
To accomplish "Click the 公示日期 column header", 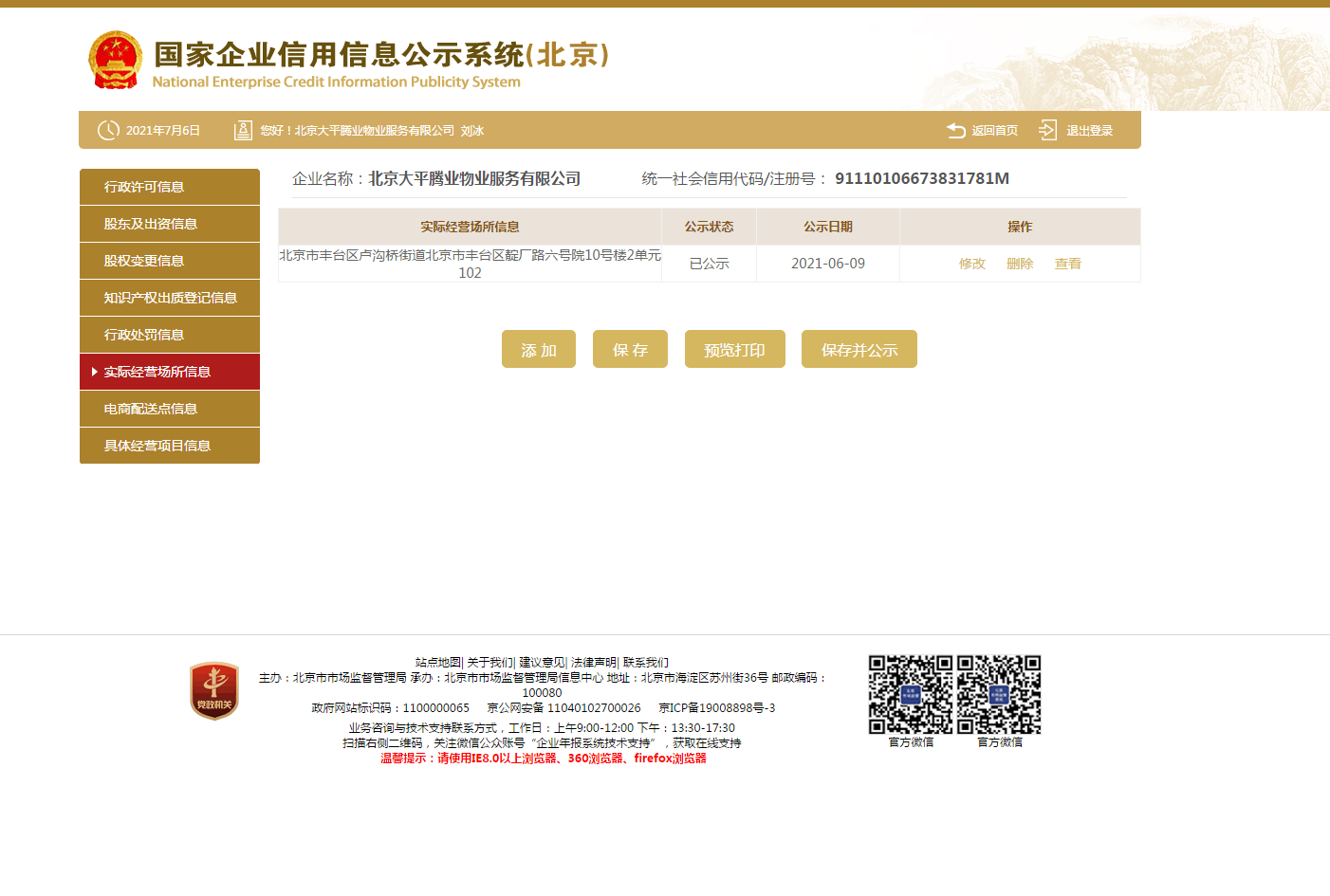I will (x=828, y=227).
